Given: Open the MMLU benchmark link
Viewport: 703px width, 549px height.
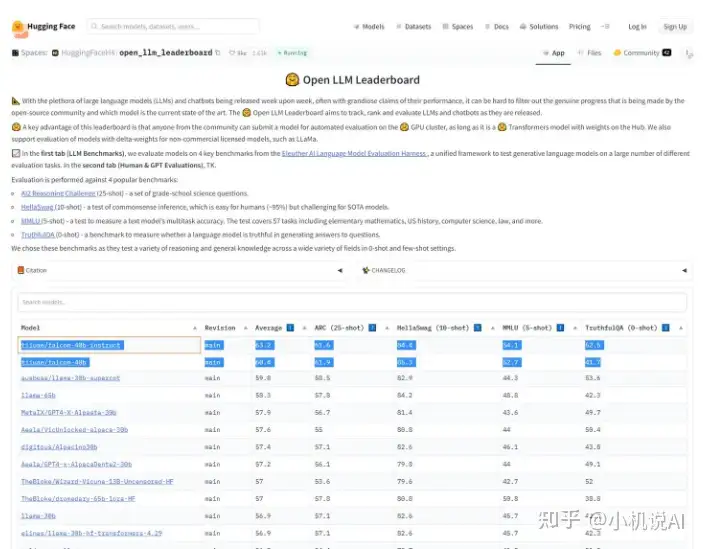Looking at the screenshot, I should tap(31, 221).
